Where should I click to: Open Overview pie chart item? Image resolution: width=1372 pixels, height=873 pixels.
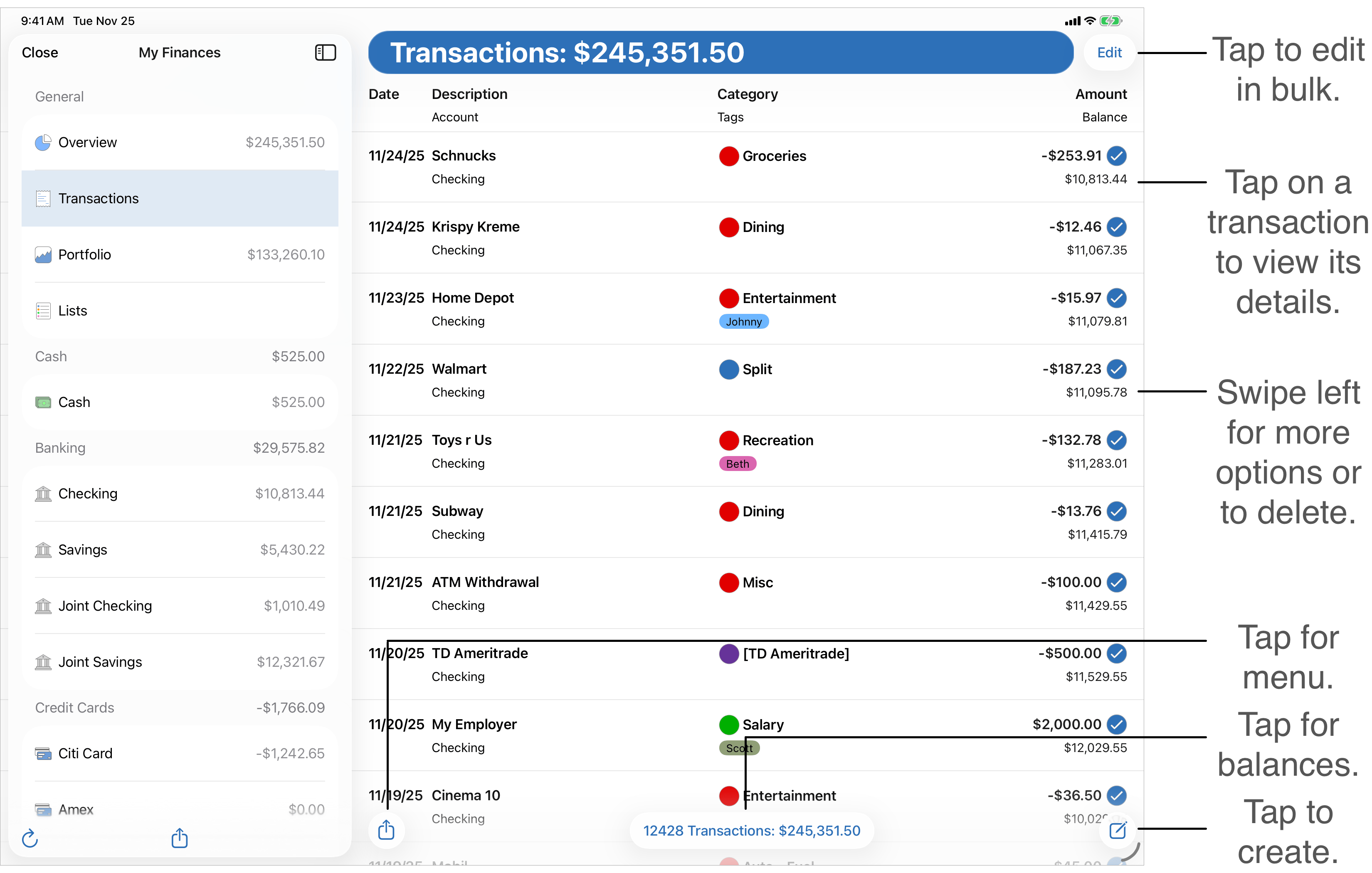pyautogui.click(x=43, y=143)
